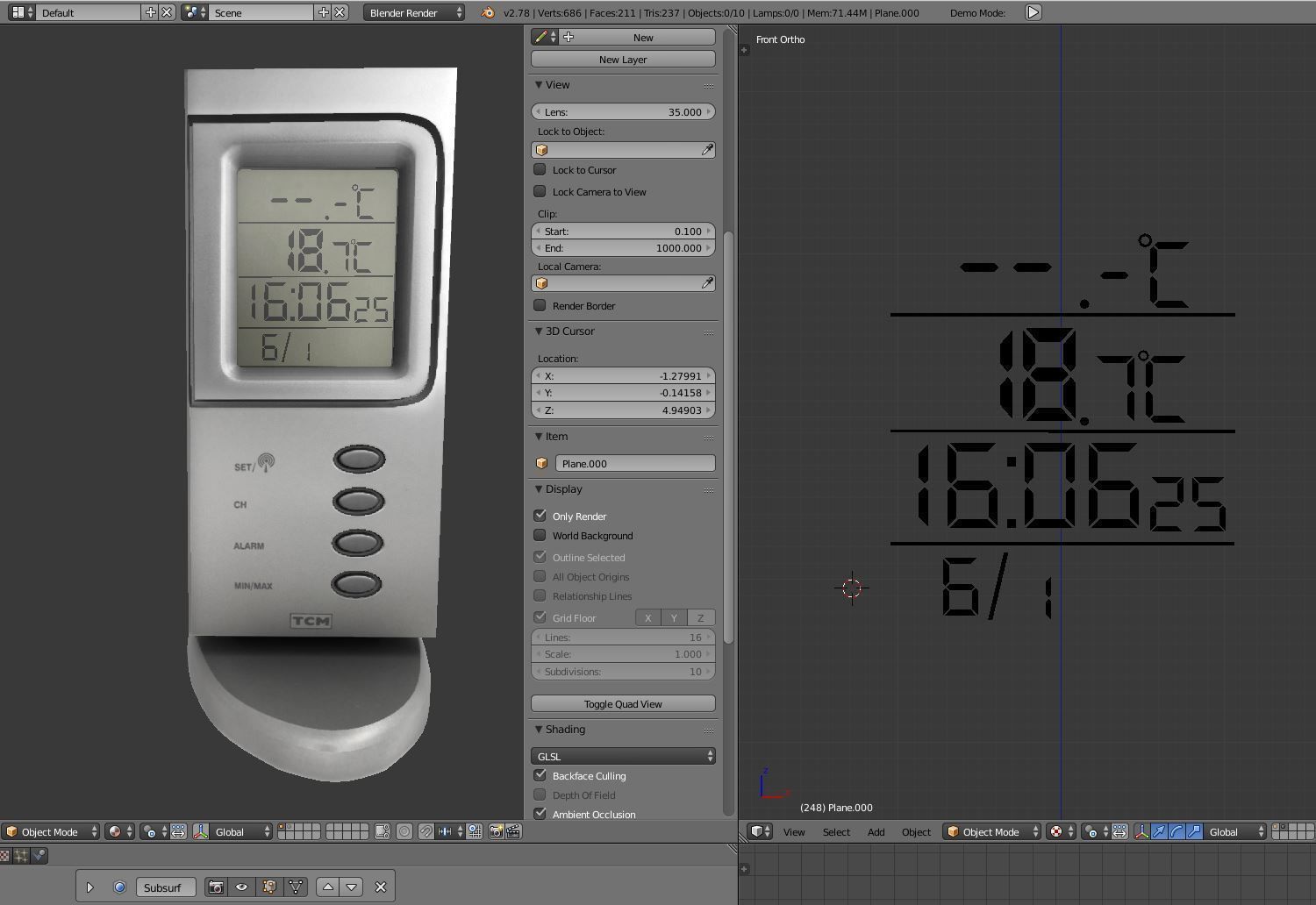Click the Subsurf modifier name field
This screenshot has width=1316, height=905.
pos(165,887)
